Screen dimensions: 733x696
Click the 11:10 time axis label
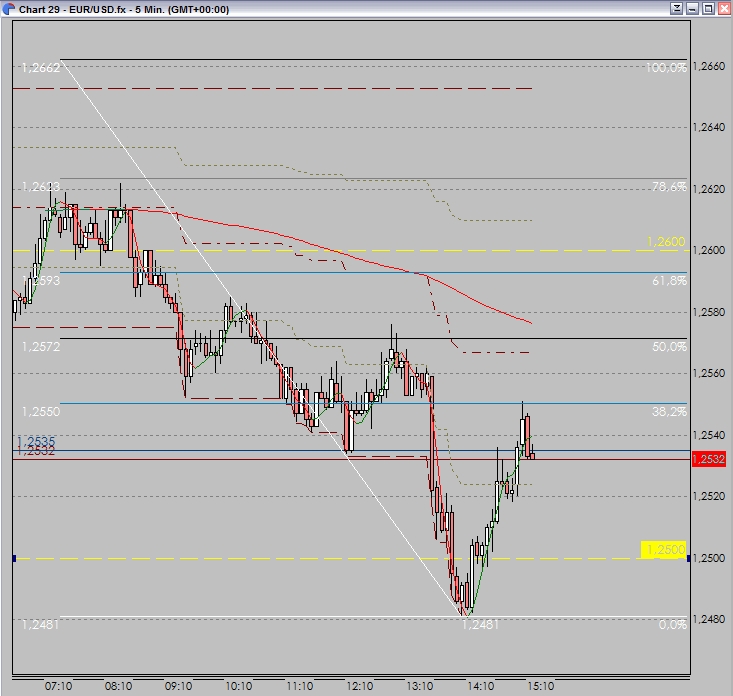point(300,686)
